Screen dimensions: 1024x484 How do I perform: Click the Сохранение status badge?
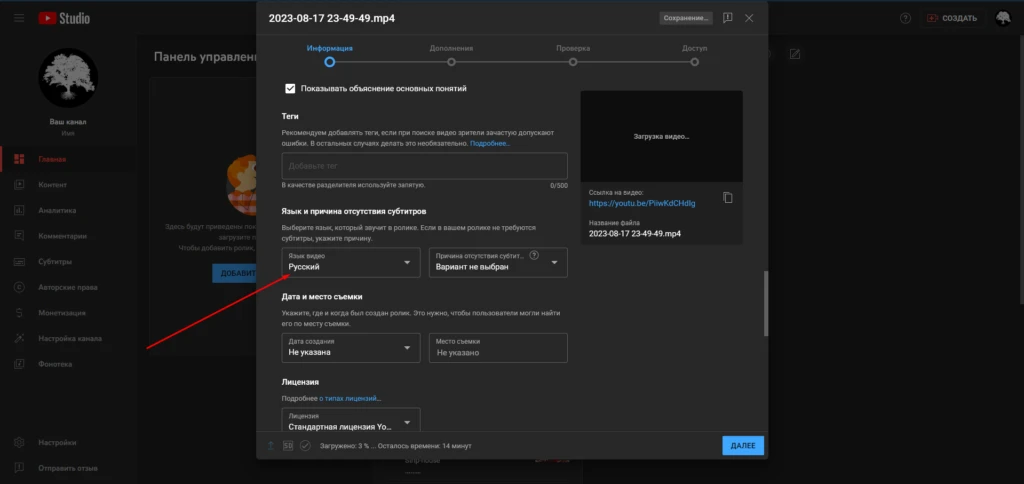click(x=686, y=18)
